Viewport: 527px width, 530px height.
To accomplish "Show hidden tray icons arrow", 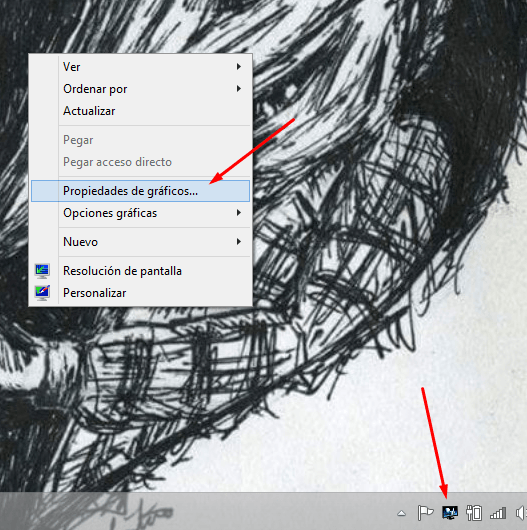I will (x=401, y=513).
